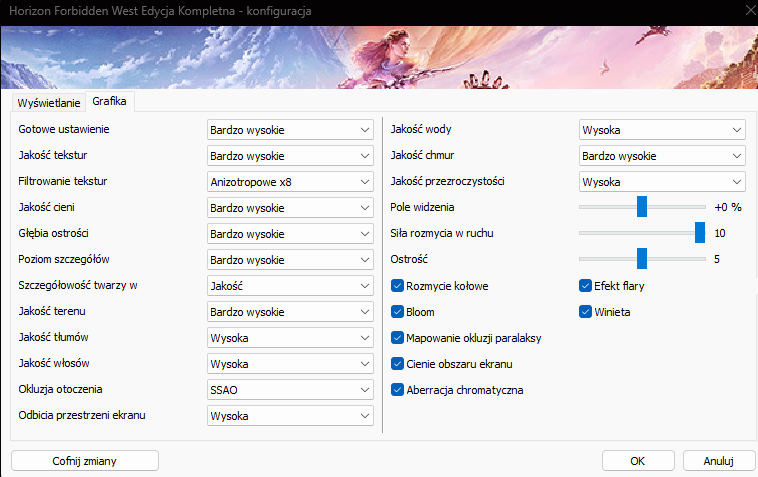This screenshot has height=477, width=758.
Task: Expand the Jakość chmur dropdown
Action: pos(662,156)
